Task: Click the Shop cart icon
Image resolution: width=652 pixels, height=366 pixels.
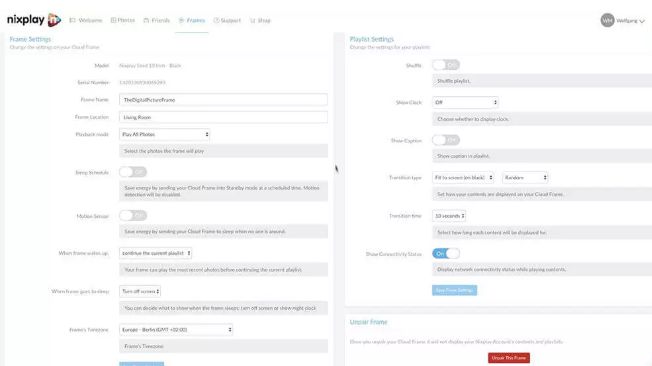Action: click(252, 20)
